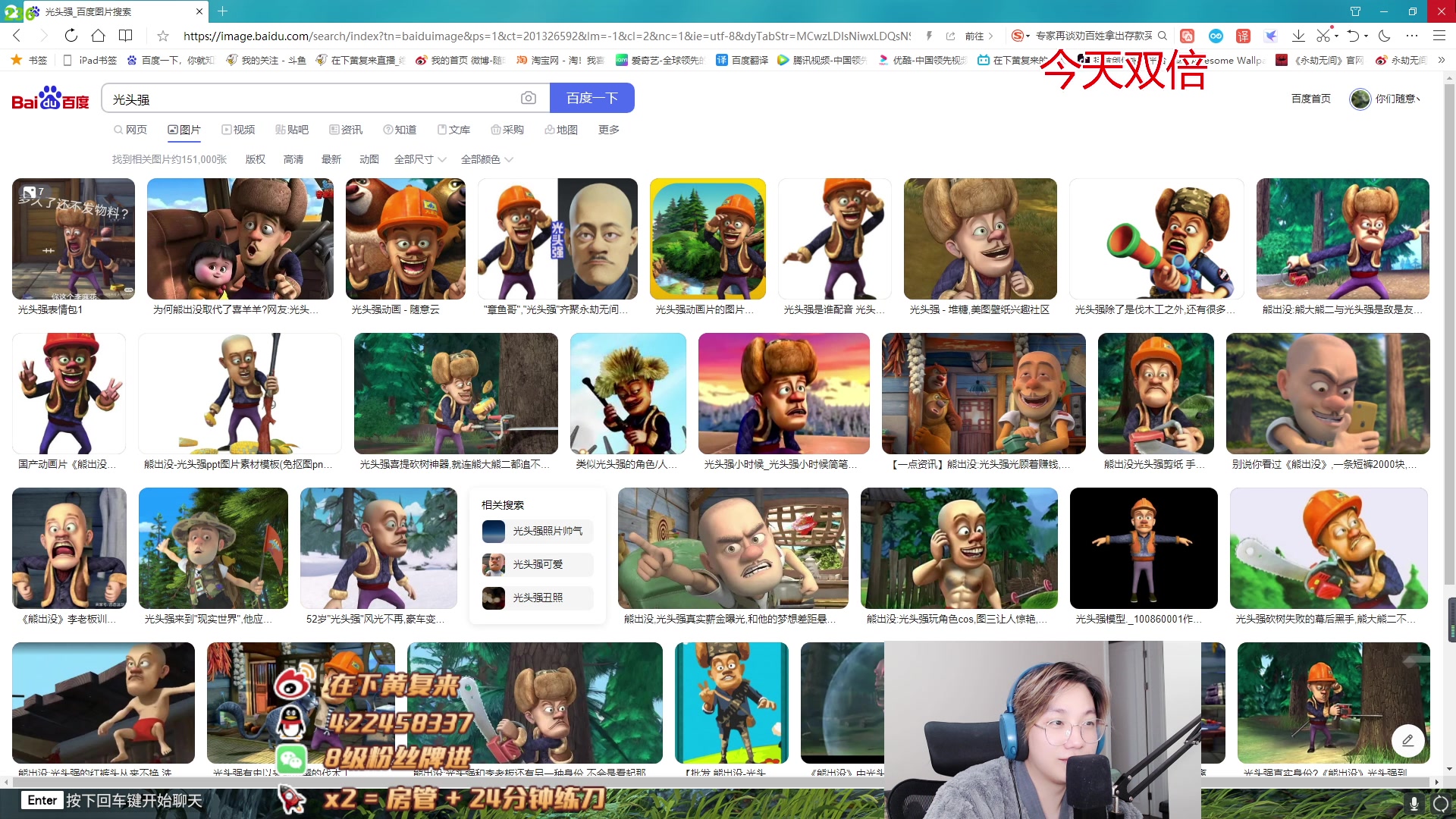1456x819 pixels.
Task: Open the 百度翻译 bookmark
Action: 742,60
